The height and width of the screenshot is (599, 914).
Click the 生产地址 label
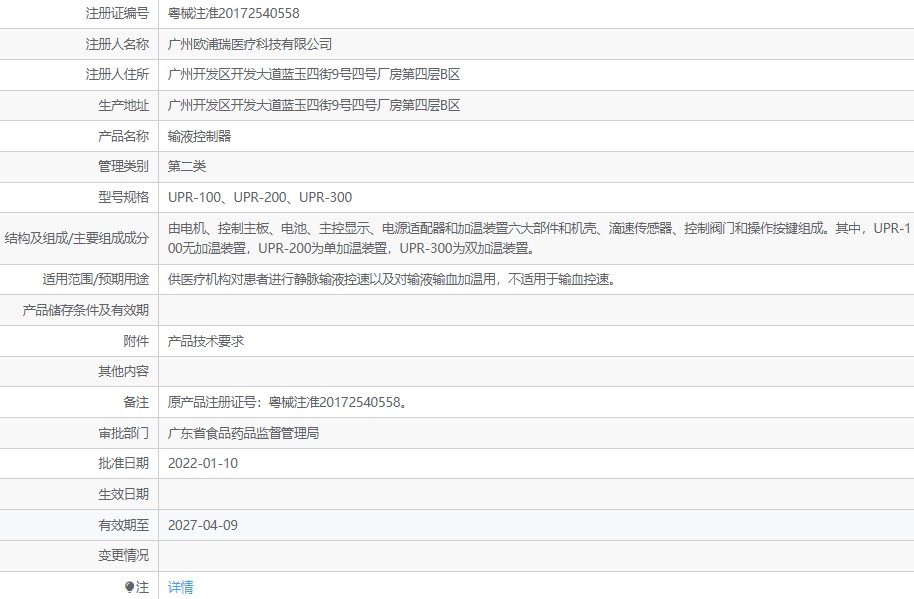(x=124, y=105)
